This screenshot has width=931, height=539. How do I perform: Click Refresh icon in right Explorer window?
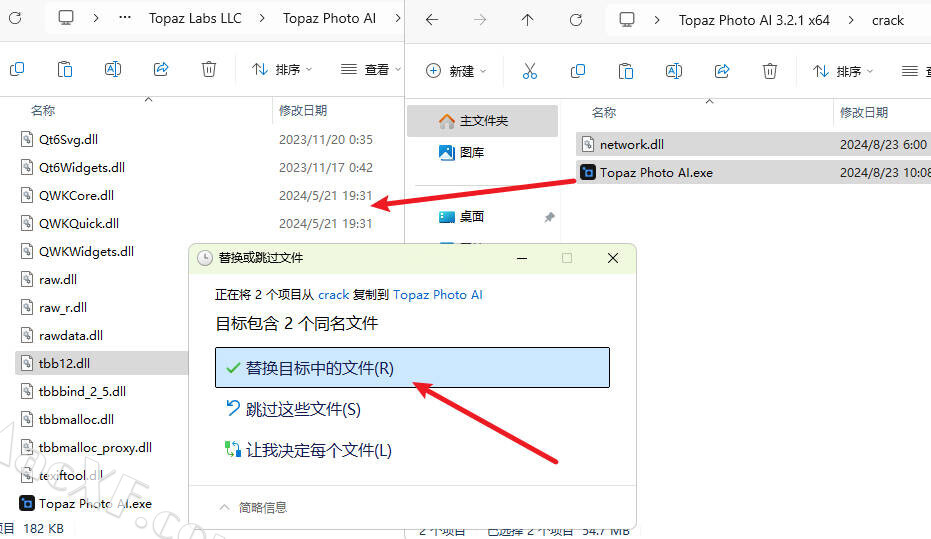(575, 20)
